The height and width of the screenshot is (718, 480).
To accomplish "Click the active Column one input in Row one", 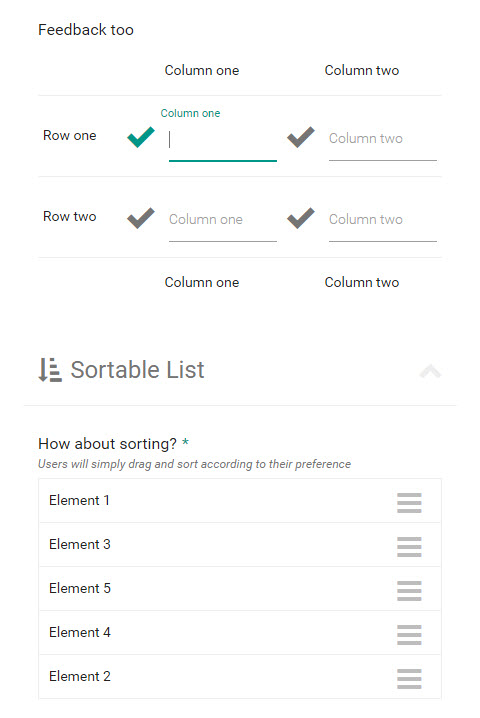I will pyautogui.click(x=223, y=139).
